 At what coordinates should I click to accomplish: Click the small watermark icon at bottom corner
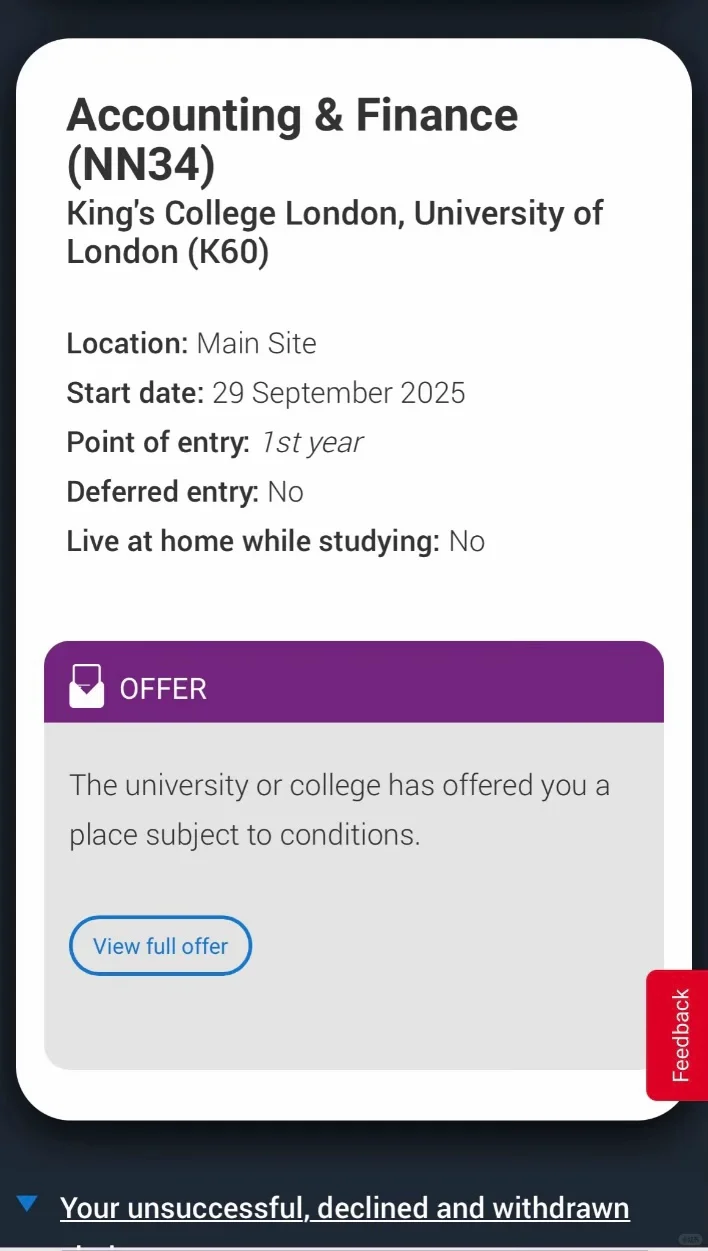pyautogui.click(x=689, y=1238)
